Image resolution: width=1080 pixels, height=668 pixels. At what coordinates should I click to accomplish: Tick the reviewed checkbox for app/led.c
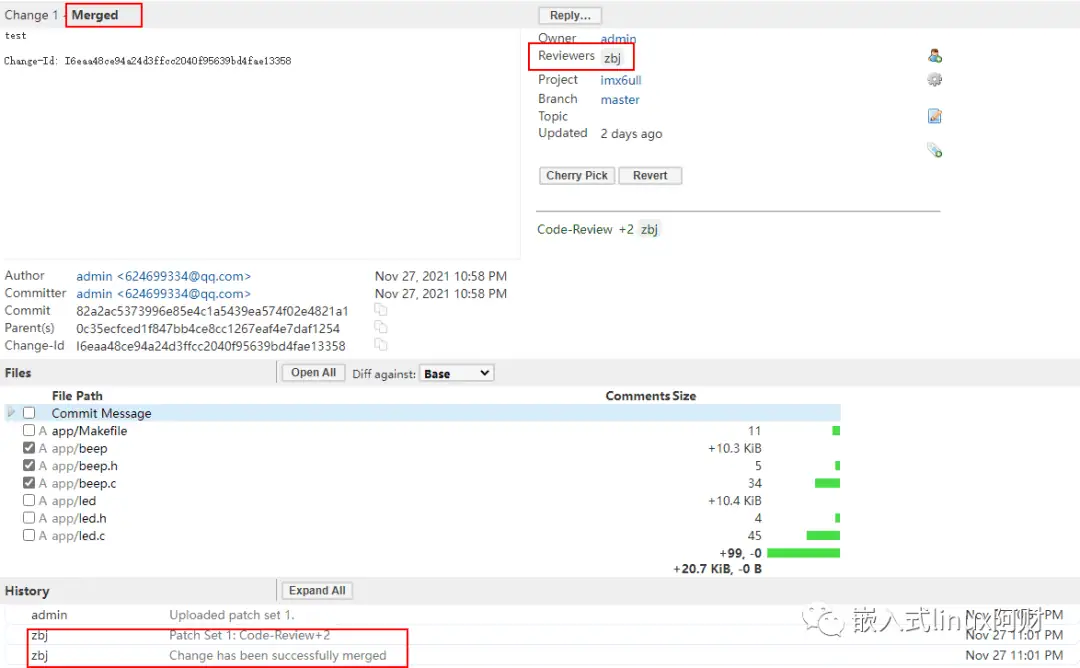[29, 535]
